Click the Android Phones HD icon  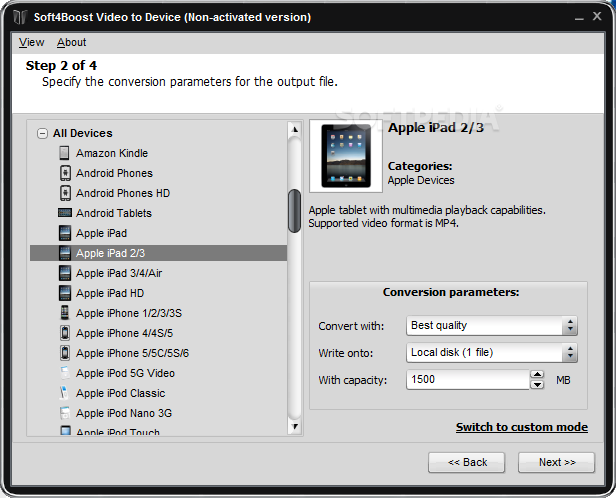pos(65,193)
